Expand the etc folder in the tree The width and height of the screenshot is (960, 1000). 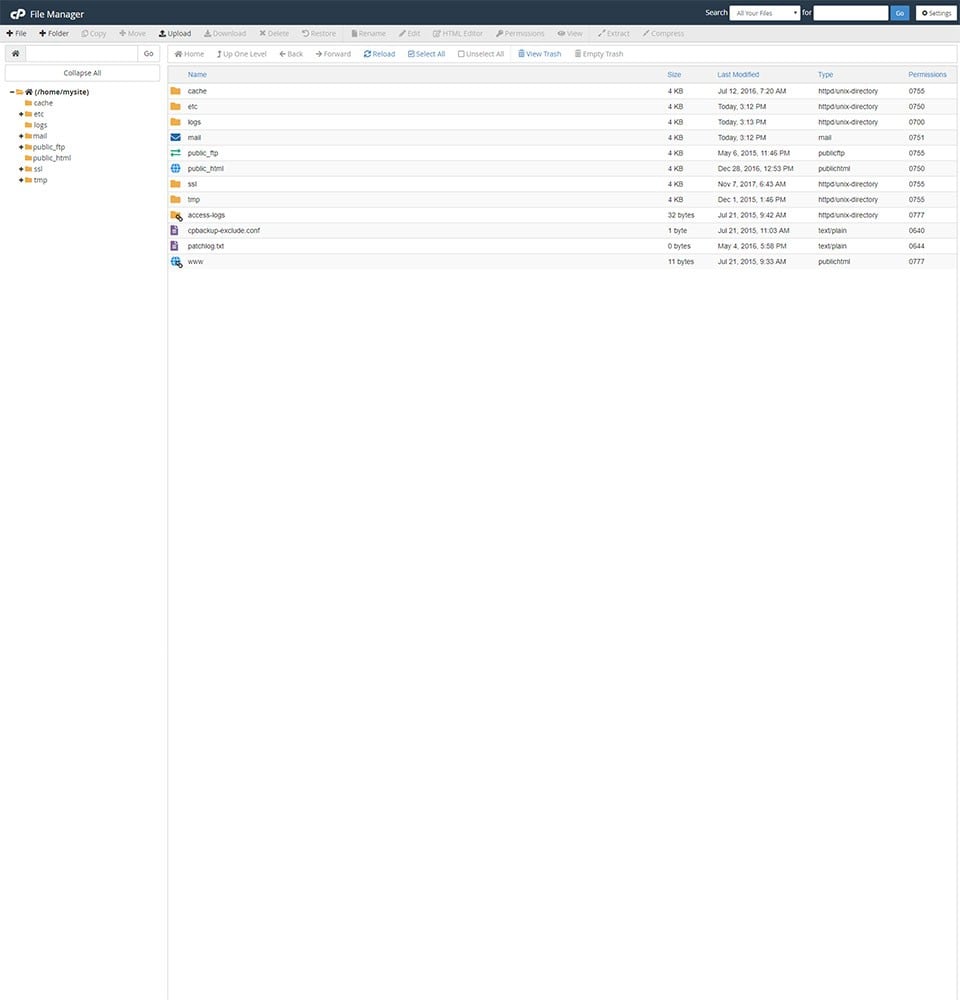pyautogui.click(x=23, y=113)
